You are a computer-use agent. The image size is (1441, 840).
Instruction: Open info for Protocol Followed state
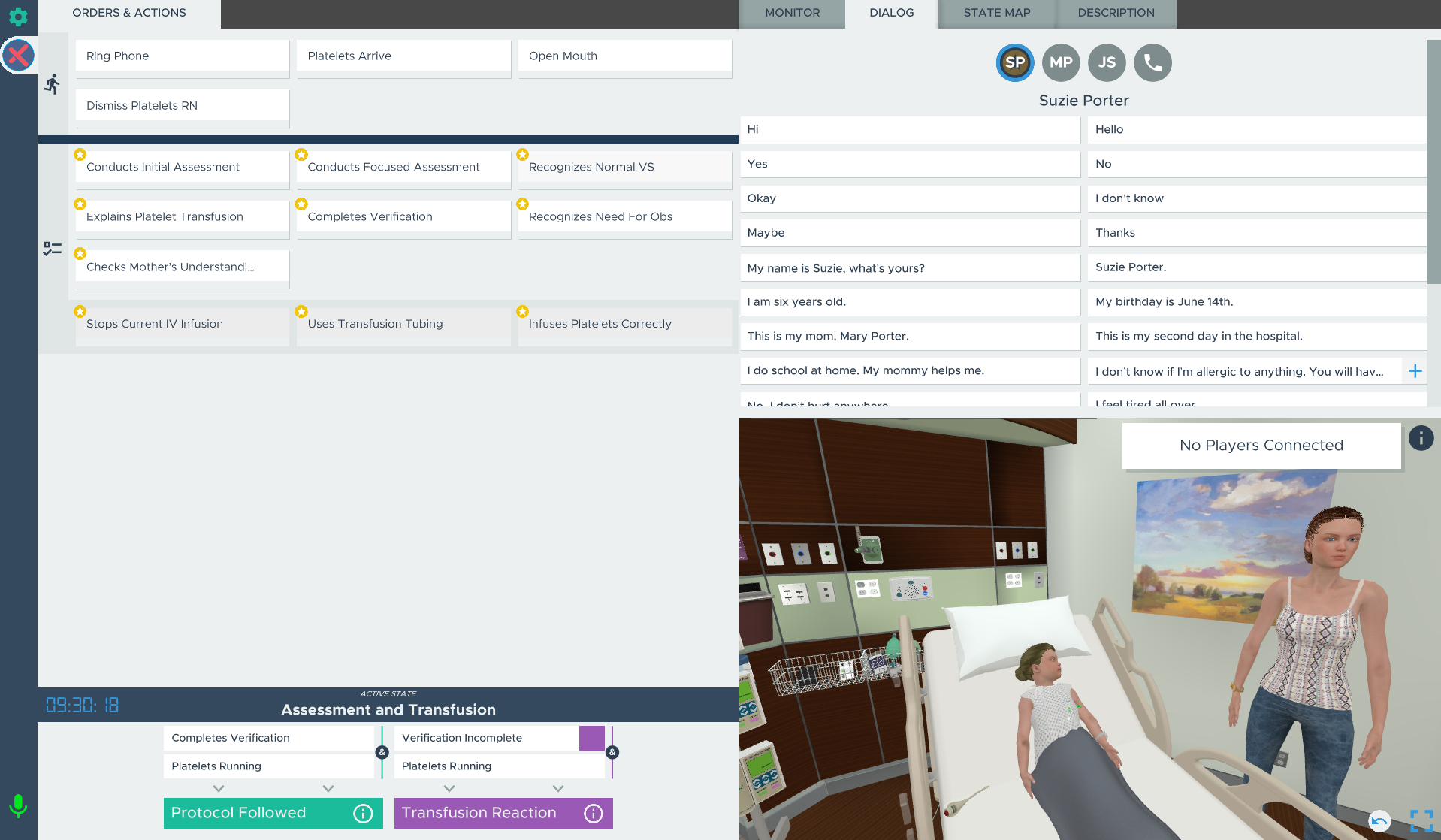363,814
